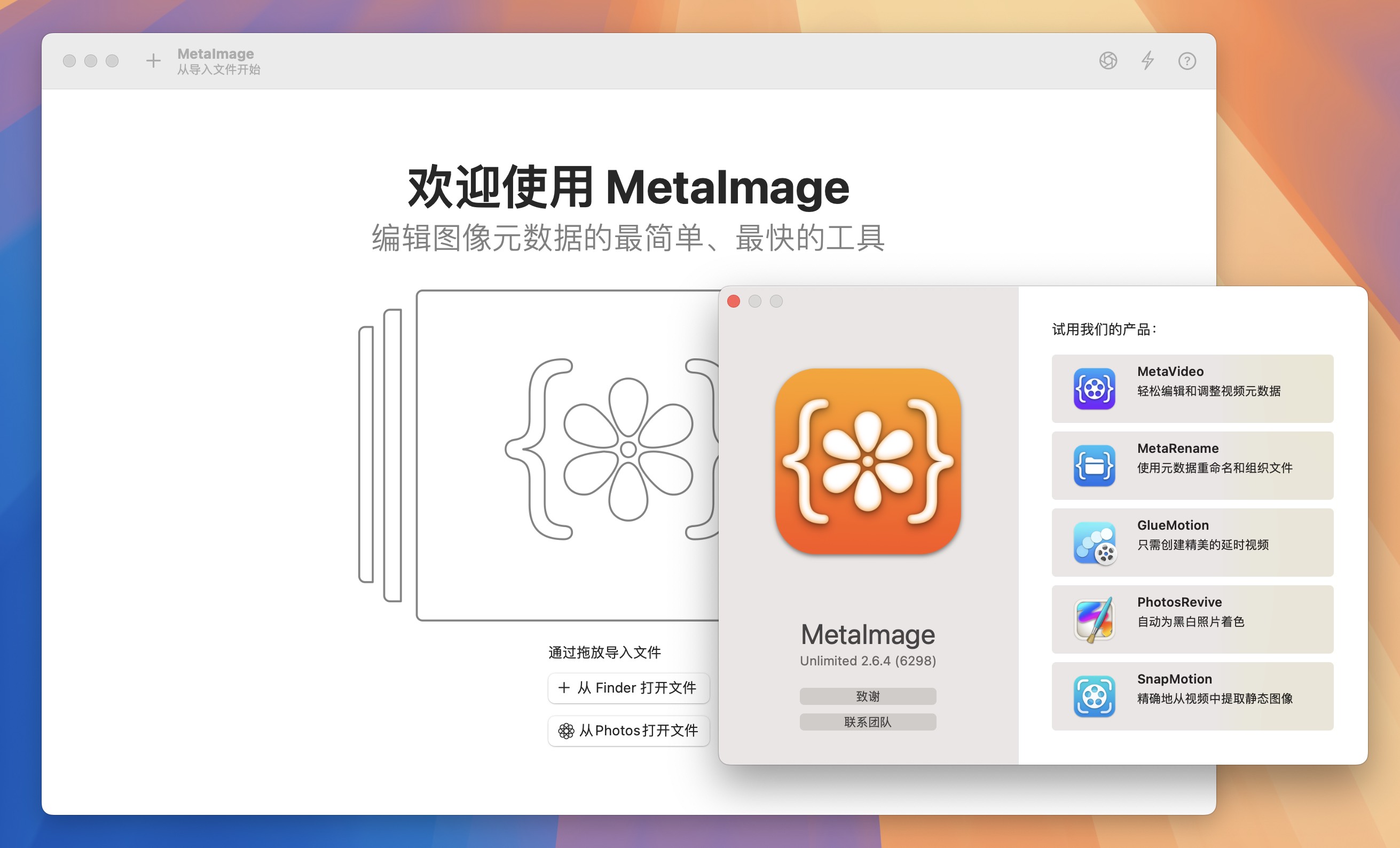
Task: Click the PhotosRevive paintbrush icon
Action: tap(1094, 619)
